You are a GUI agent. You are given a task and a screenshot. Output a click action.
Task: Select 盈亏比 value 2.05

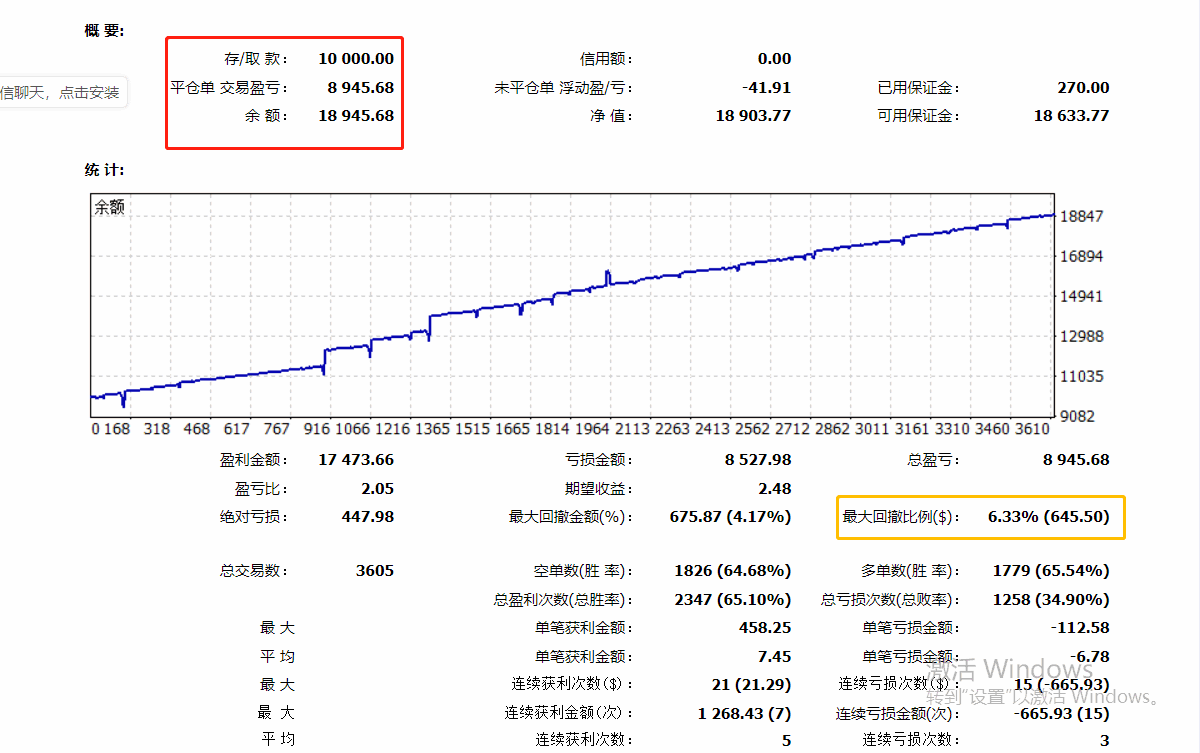[x=378, y=489]
